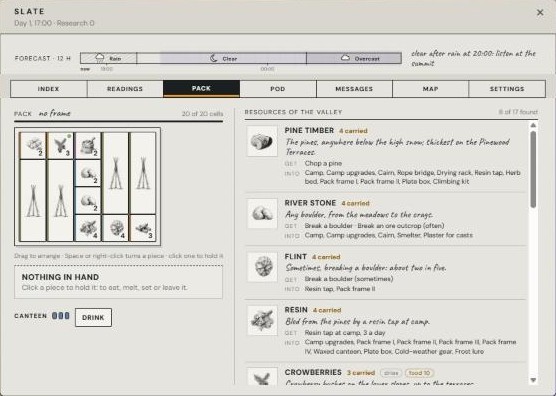Click the 'no frame' pack label
Image resolution: width=556 pixels, height=396 pixels.
tap(55, 113)
